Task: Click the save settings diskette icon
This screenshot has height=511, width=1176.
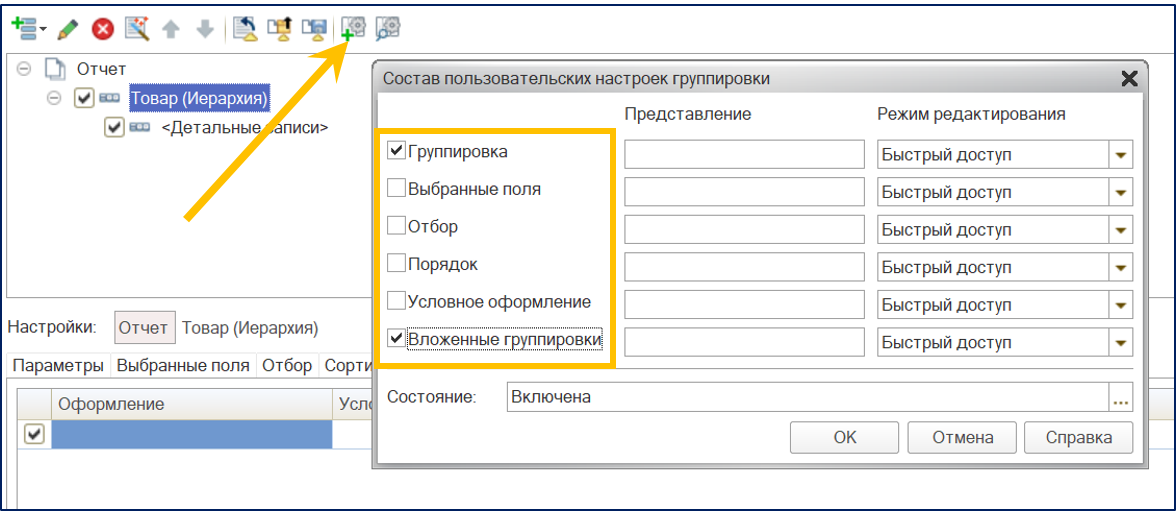Action: coord(314,29)
